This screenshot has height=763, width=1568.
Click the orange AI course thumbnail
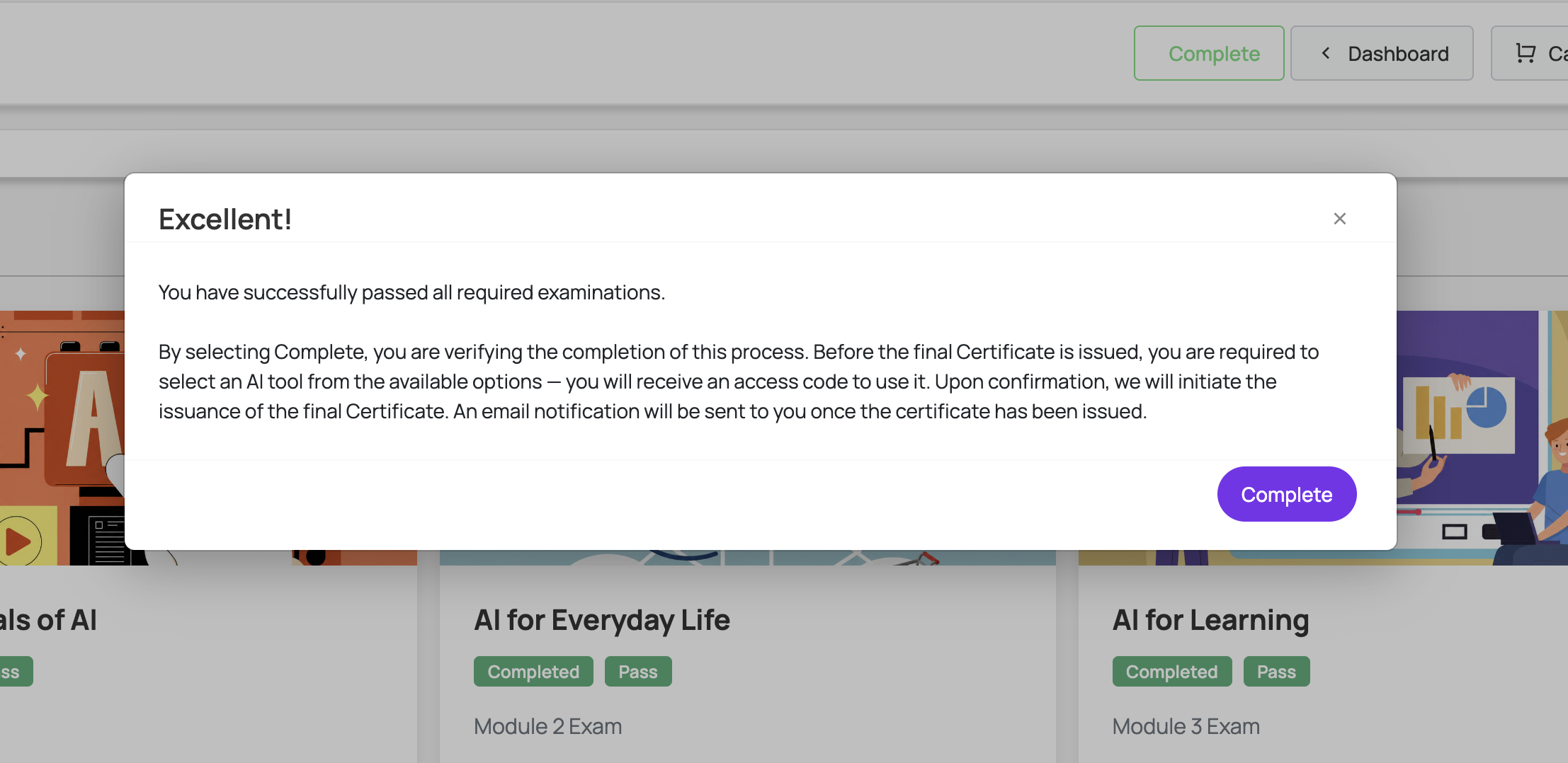pos(62,437)
